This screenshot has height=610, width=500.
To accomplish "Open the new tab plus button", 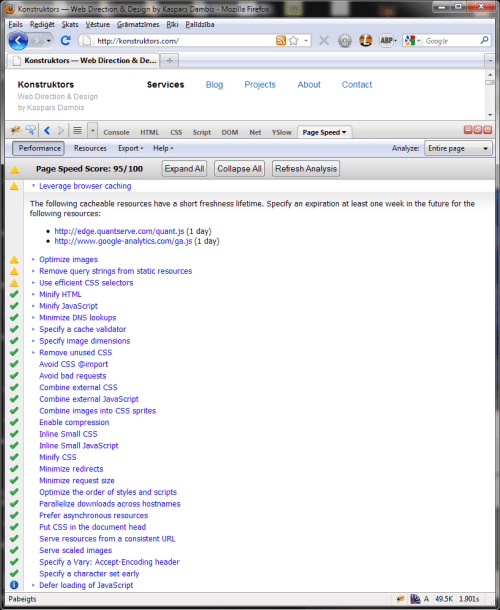I will (x=169, y=60).
